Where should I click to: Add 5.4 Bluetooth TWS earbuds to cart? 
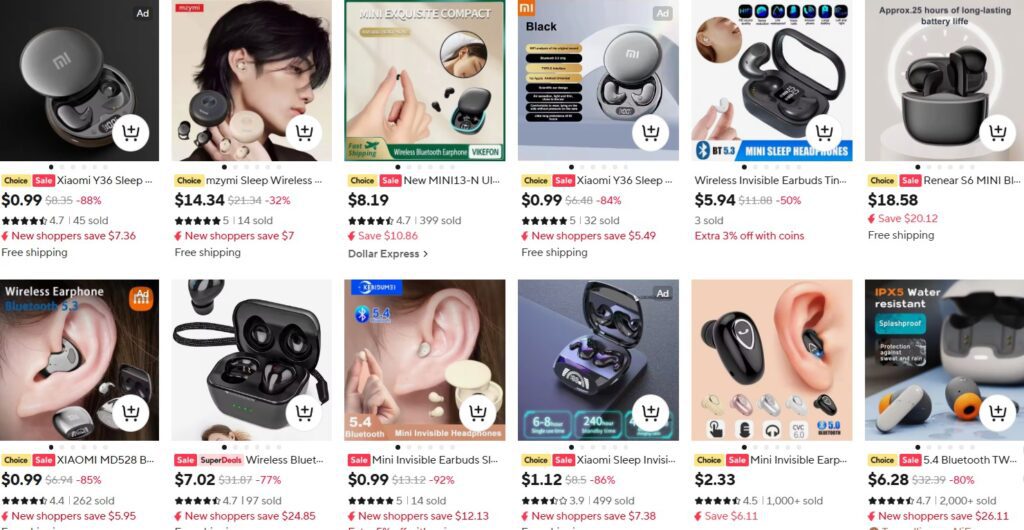click(997, 413)
